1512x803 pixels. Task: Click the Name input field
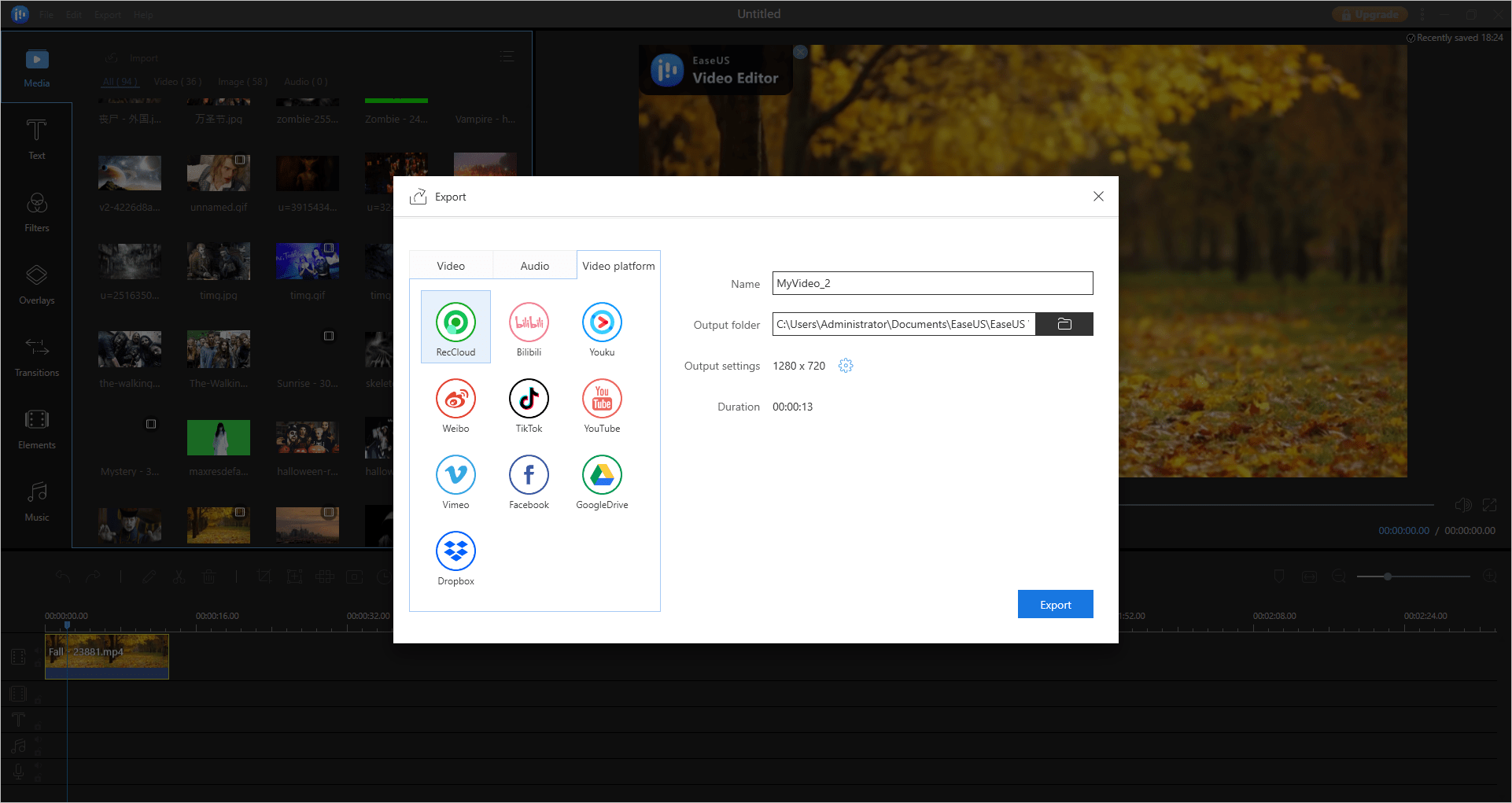(932, 283)
